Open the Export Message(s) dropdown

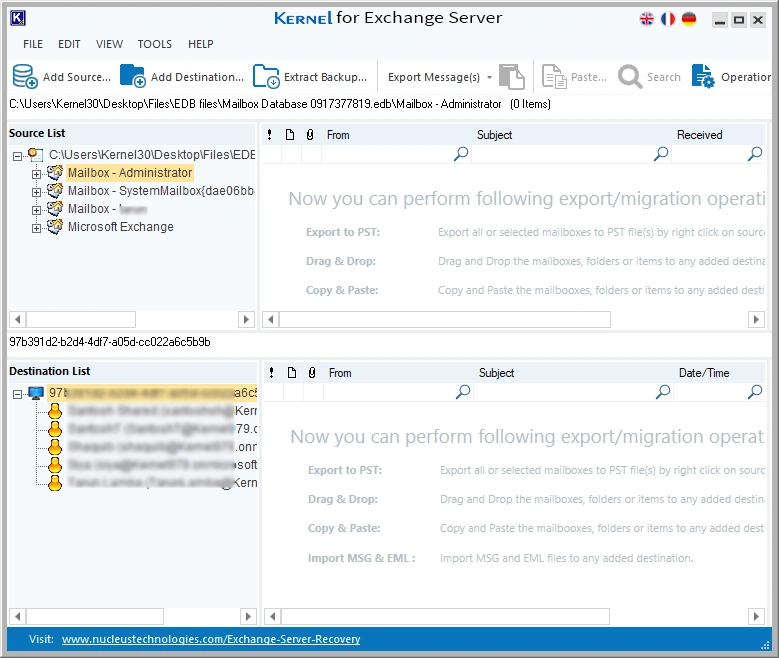pos(489,77)
